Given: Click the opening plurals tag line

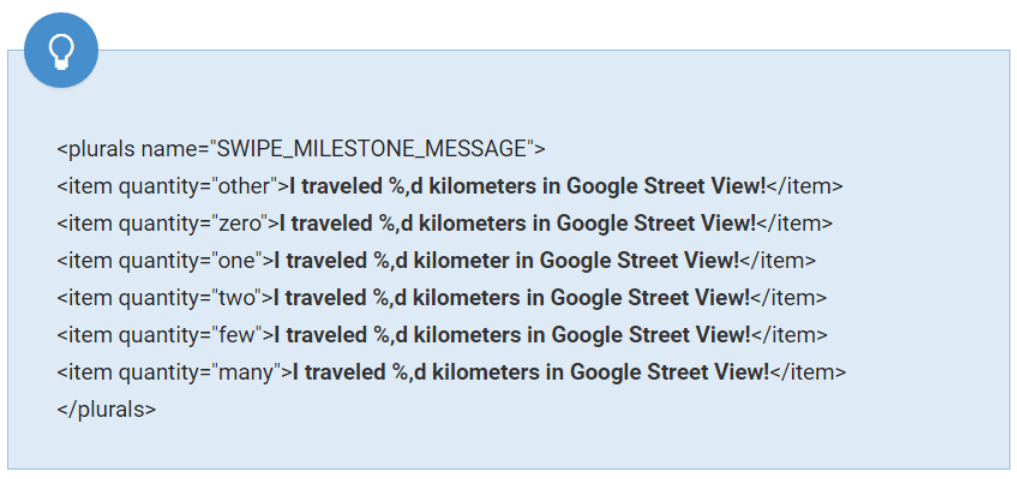Looking at the screenshot, I should [x=301, y=150].
